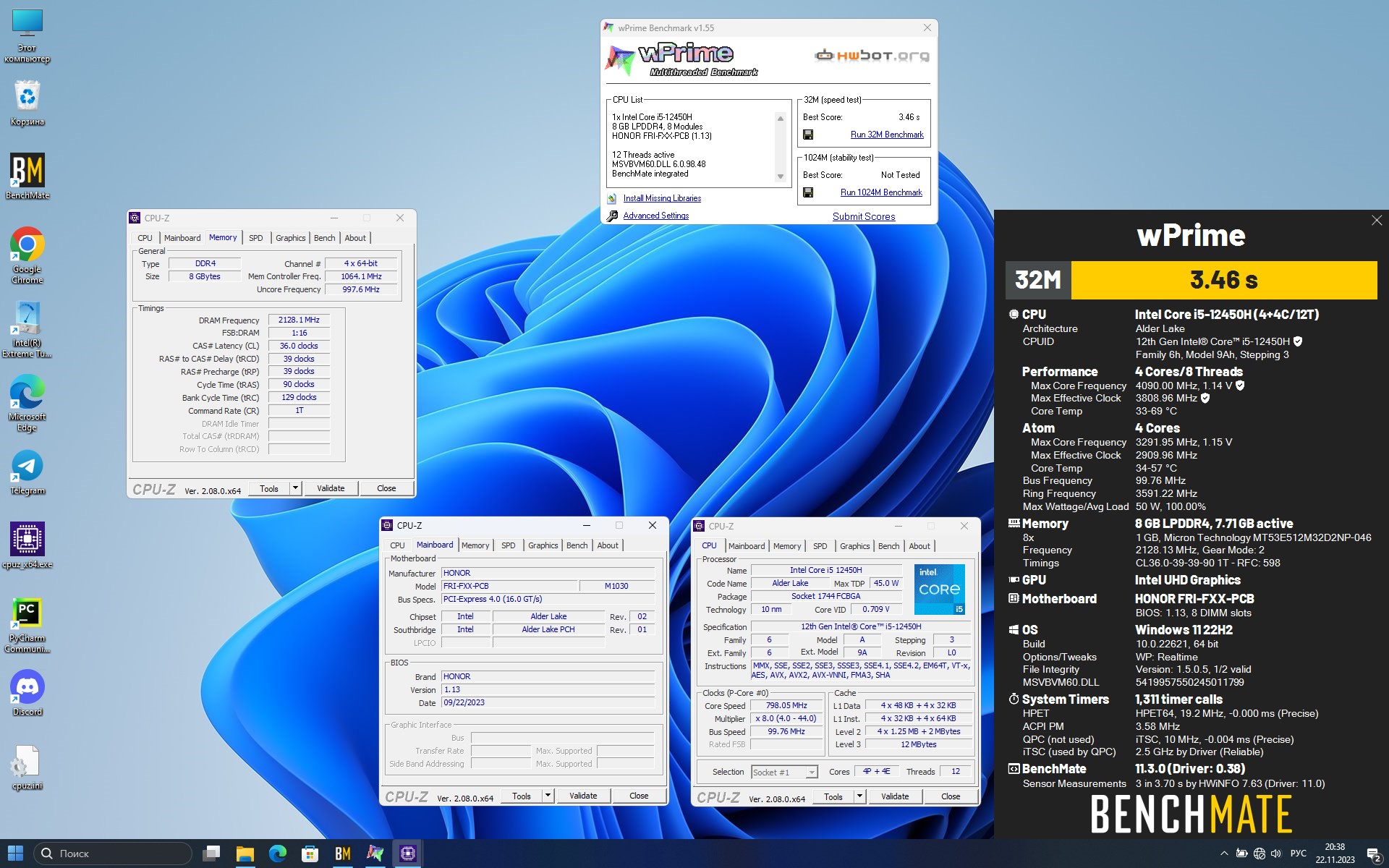Click the Install Missing Libraries icon in wPrime
The height and width of the screenshot is (868, 1389).
(x=612, y=198)
